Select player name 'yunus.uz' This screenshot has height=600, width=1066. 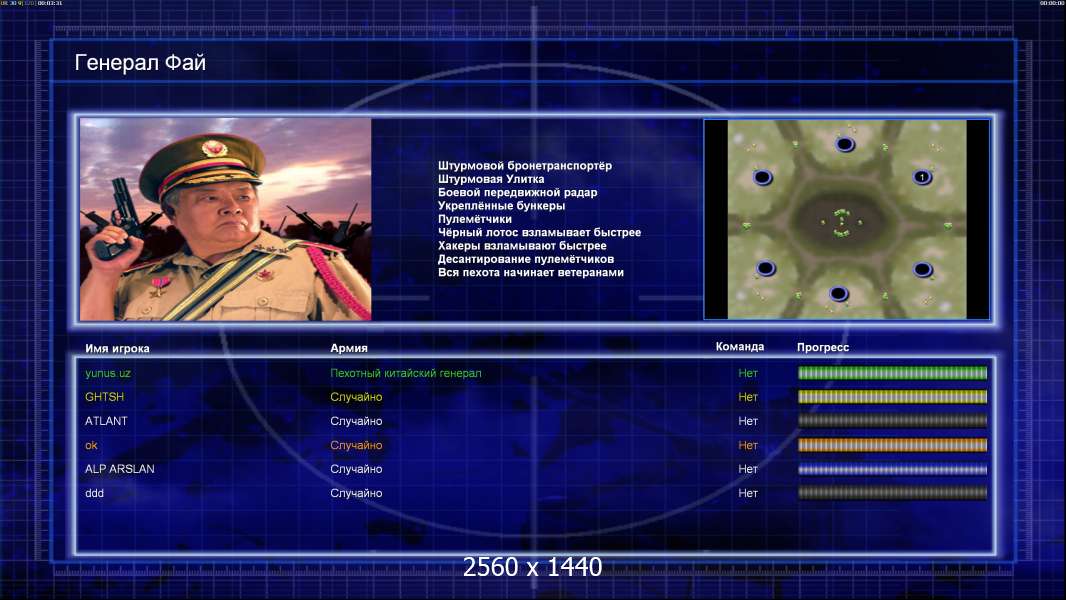(107, 373)
